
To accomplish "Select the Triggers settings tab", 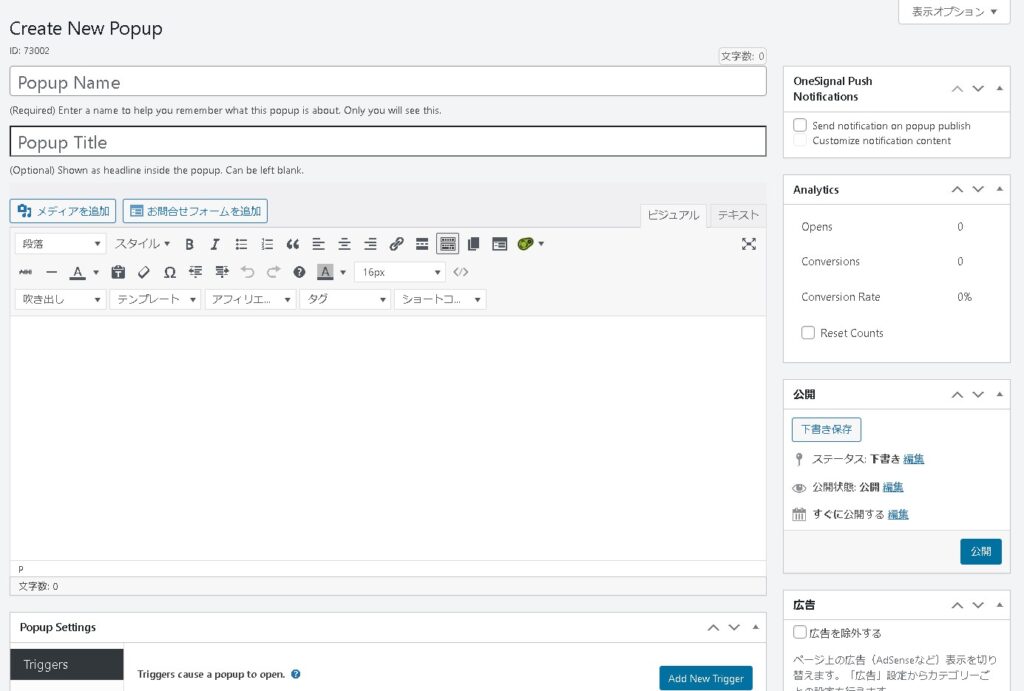I will [x=67, y=664].
